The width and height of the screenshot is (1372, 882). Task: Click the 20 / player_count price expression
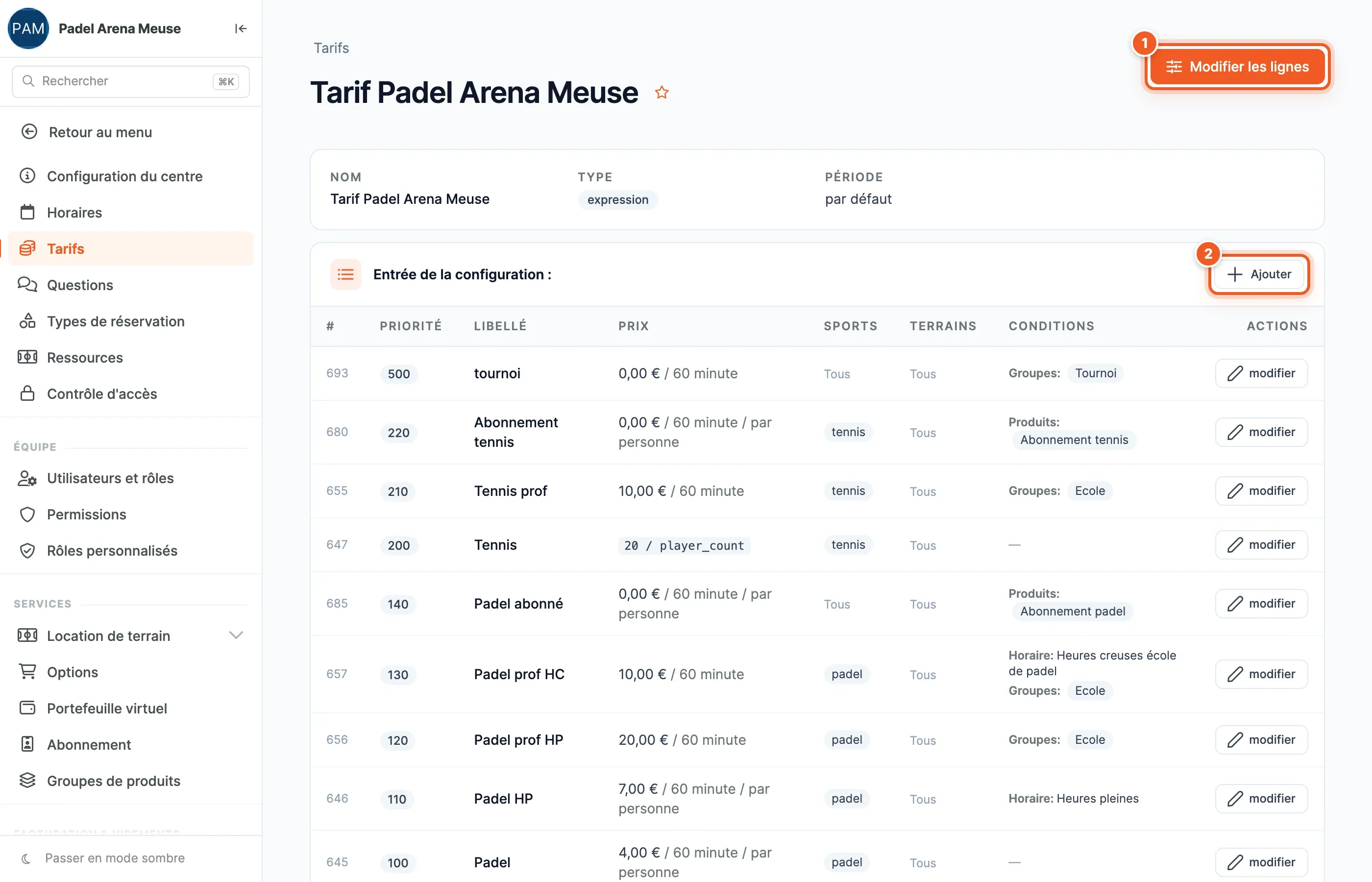(x=684, y=545)
